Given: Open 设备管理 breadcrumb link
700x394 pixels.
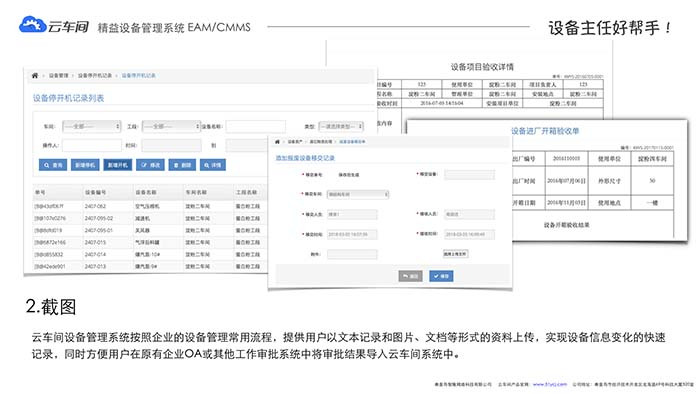Looking at the screenshot, I should pos(58,75).
